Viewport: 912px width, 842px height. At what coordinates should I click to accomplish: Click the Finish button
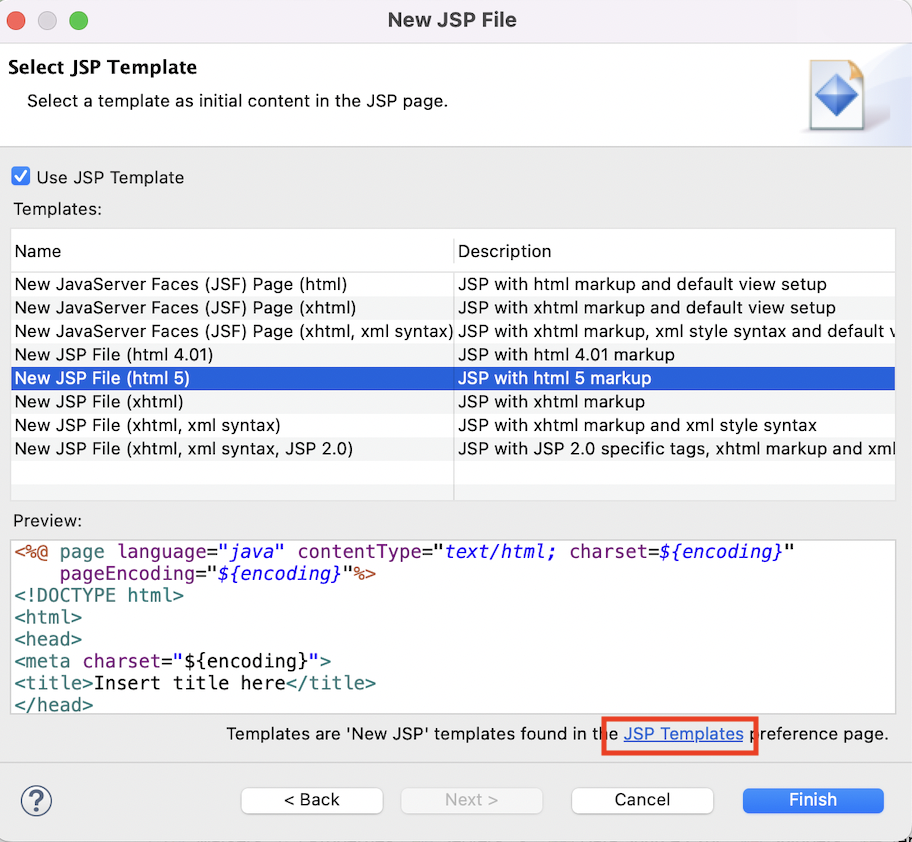[x=813, y=800]
